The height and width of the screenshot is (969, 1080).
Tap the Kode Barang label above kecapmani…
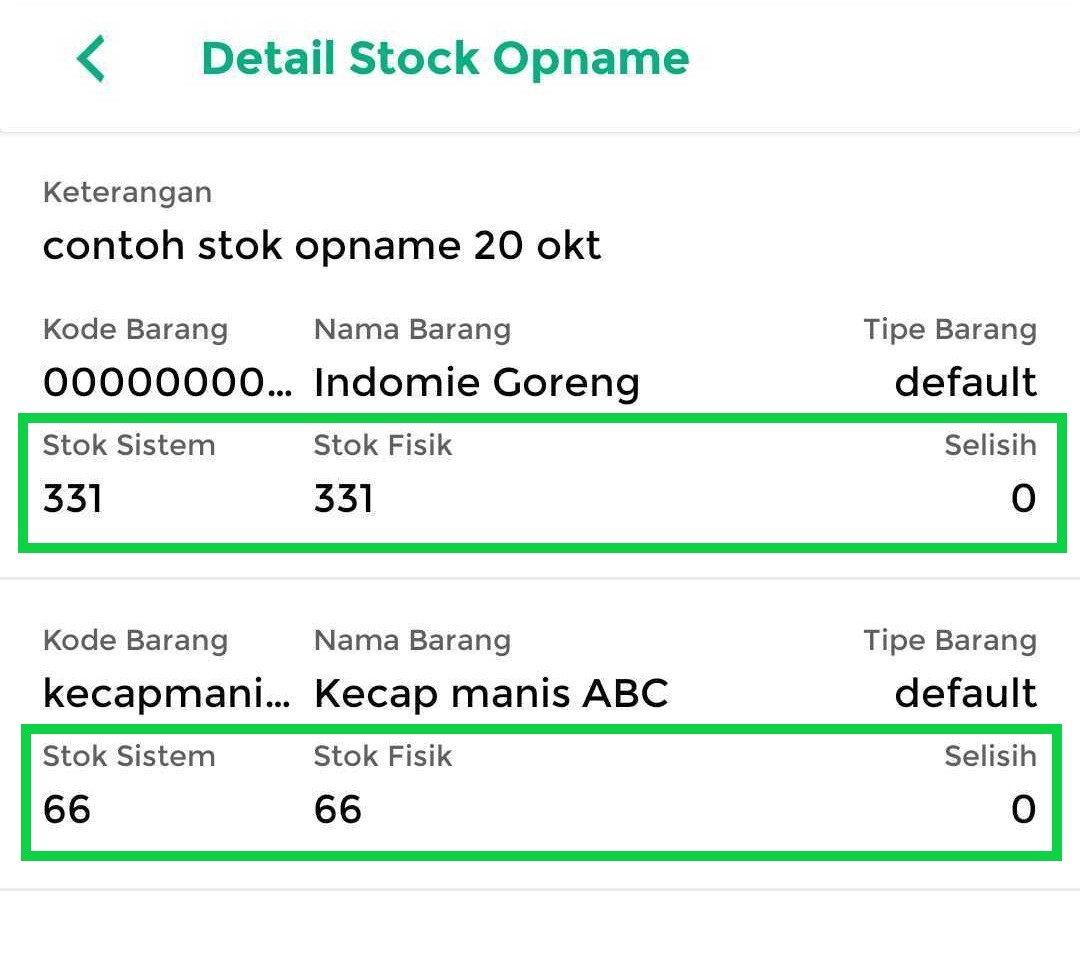click(135, 640)
